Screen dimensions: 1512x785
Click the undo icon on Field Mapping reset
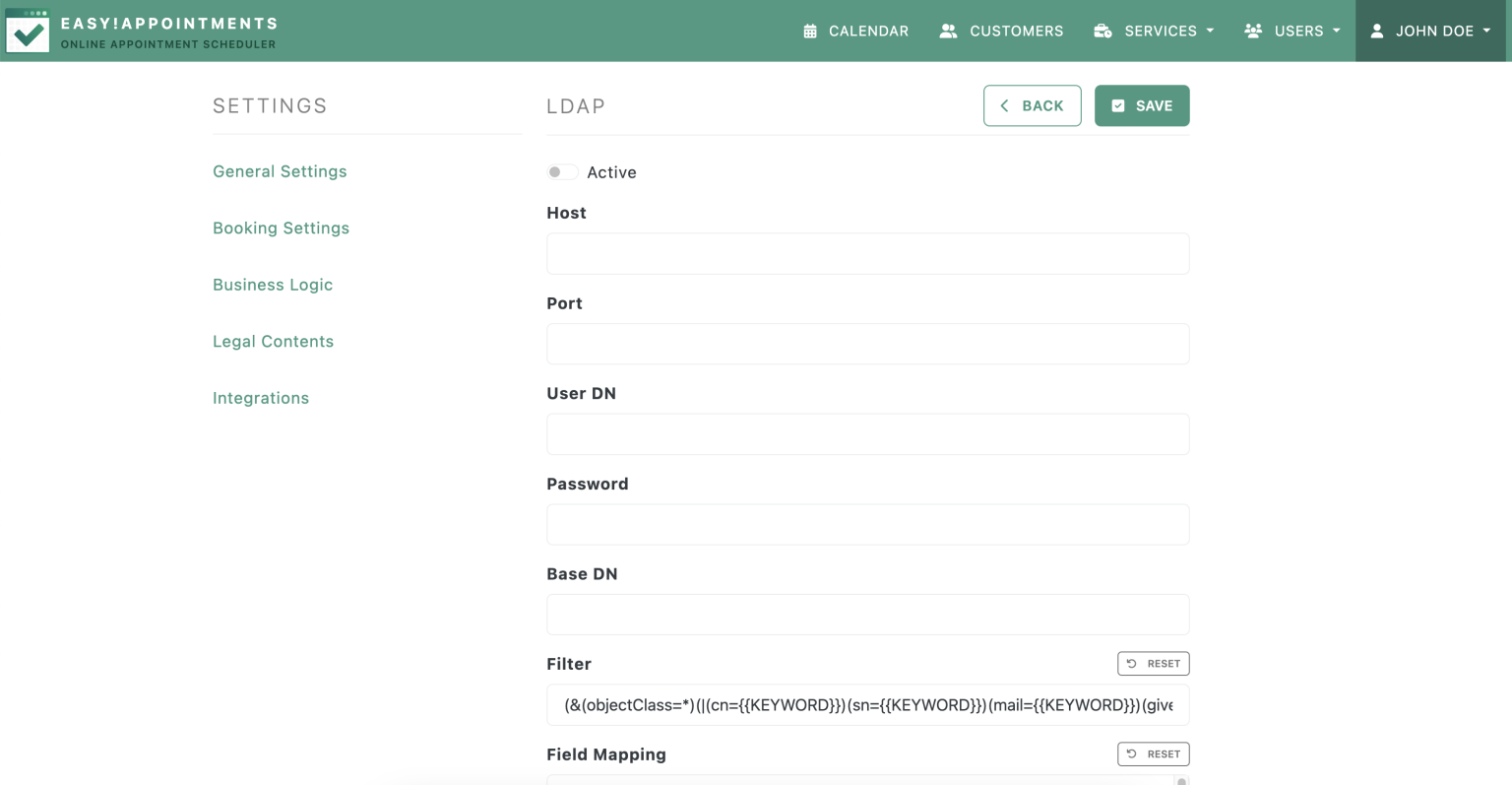point(1132,753)
